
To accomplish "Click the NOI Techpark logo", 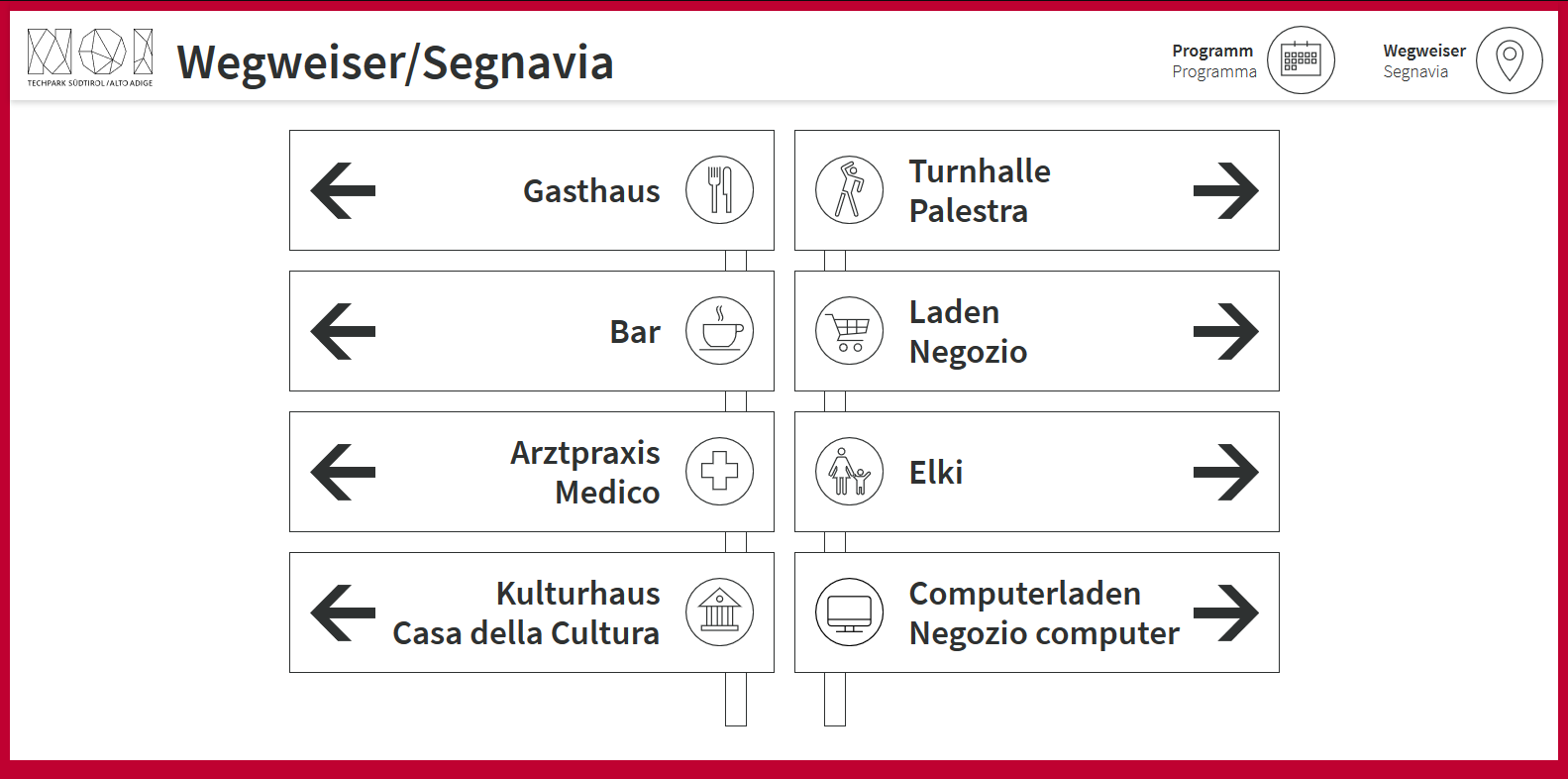I will [x=90, y=57].
